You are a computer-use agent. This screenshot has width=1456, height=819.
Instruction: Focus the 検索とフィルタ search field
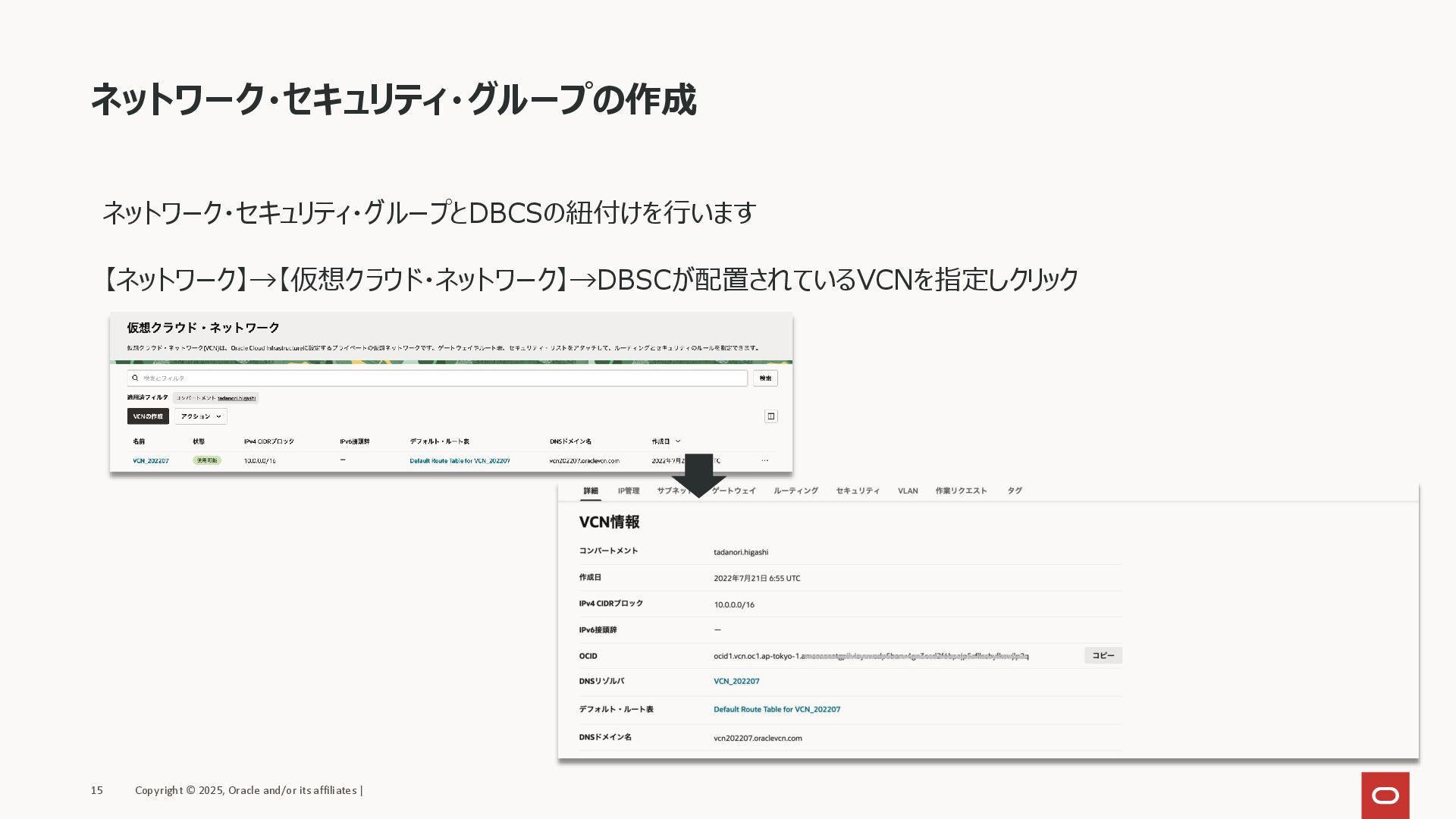click(x=438, y=378)
